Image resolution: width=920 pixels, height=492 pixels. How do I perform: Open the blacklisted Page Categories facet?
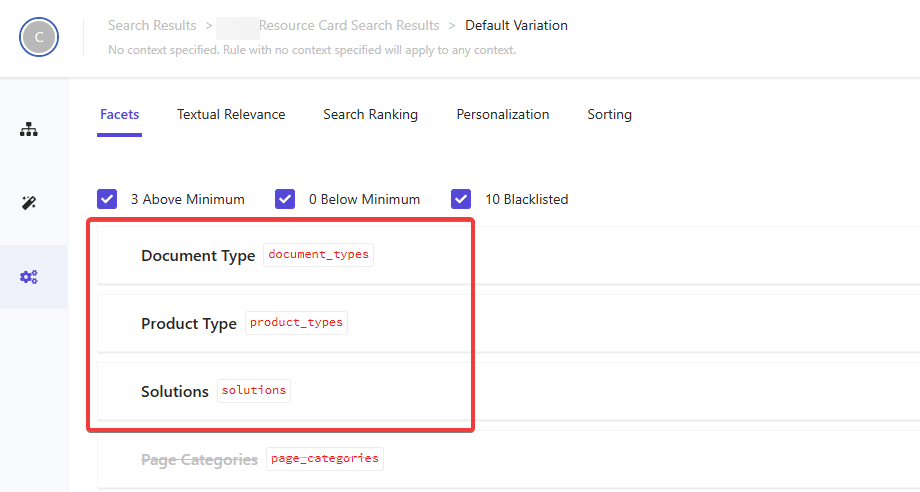click(199, 460)
